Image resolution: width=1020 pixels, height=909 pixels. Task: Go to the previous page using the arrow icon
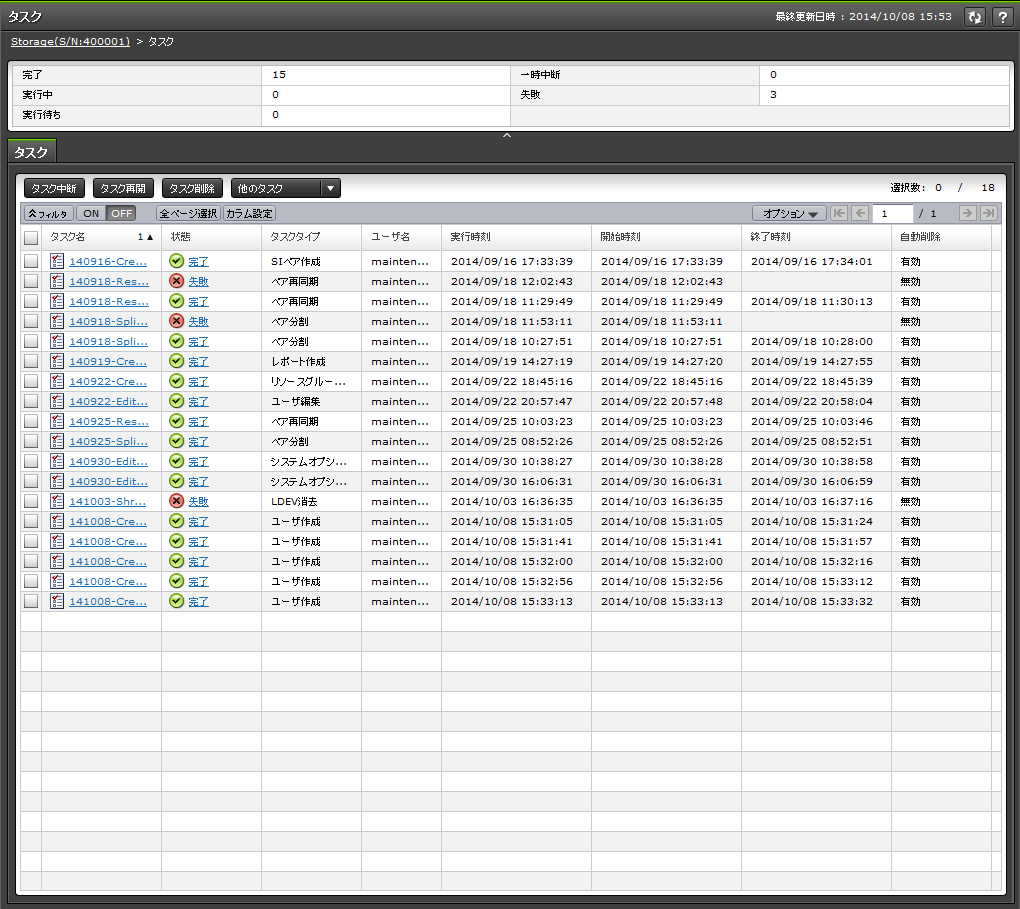coord(860,213)
